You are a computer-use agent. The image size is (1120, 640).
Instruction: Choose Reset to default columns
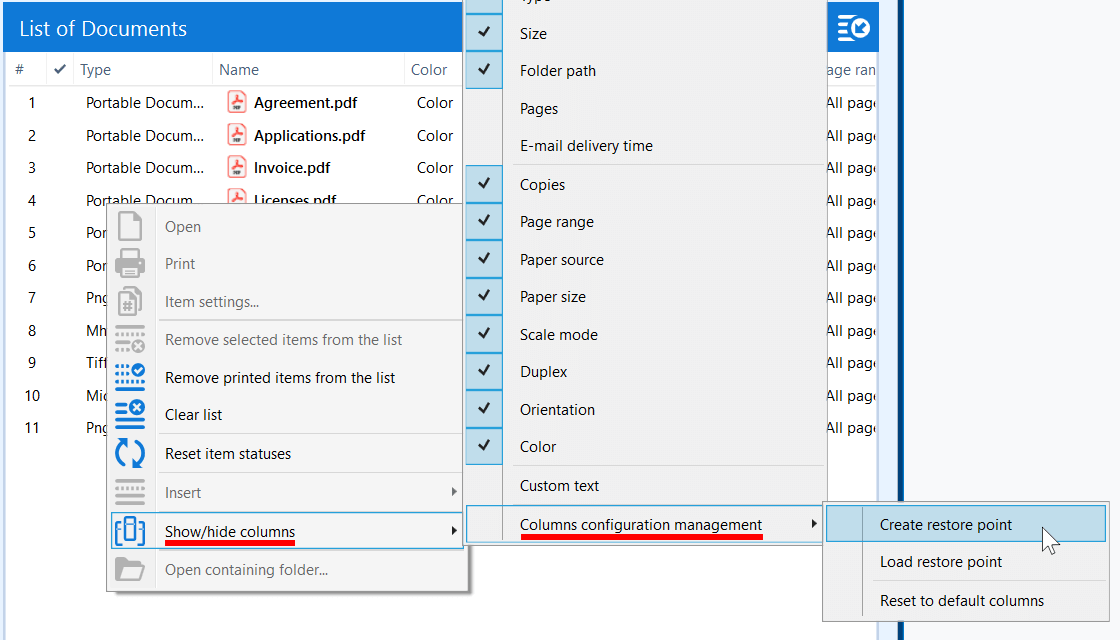[961, 601]
